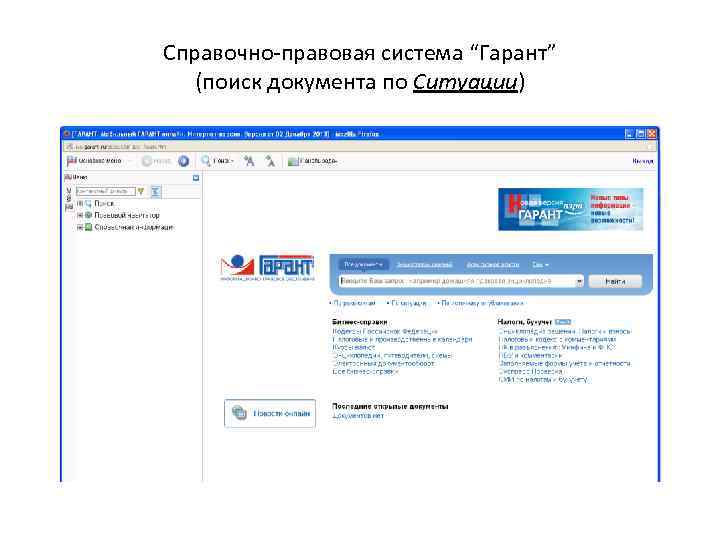Open Энциклопедия решений. Налоги и взносы link

565,331
